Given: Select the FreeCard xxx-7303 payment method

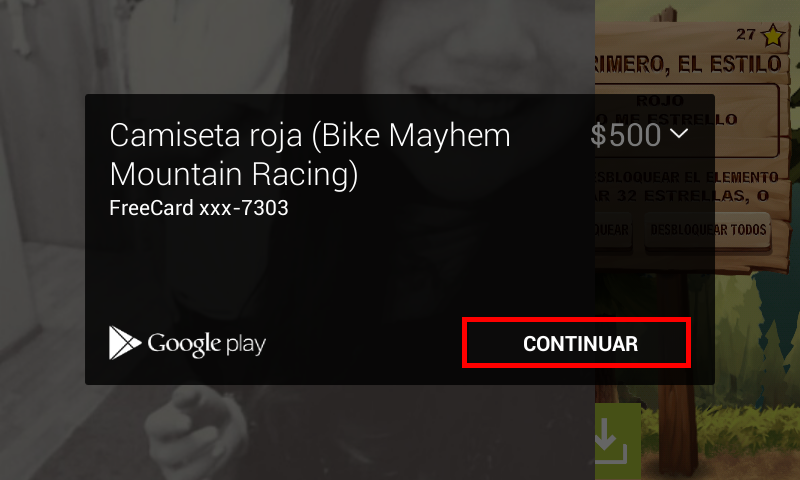Looking at the screenshot, I should pos(199,208).
